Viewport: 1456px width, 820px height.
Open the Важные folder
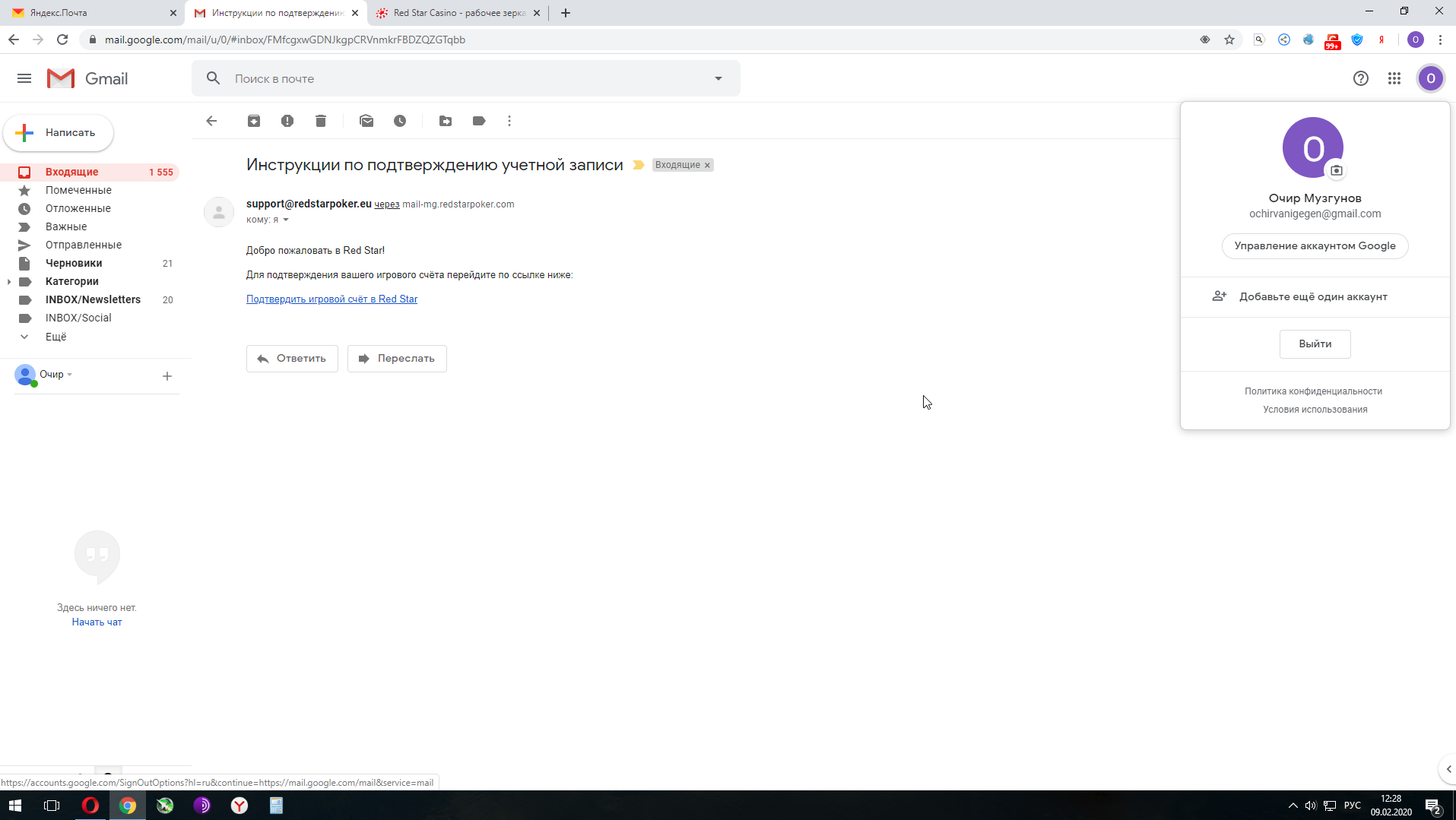click(x=90, y=226)
